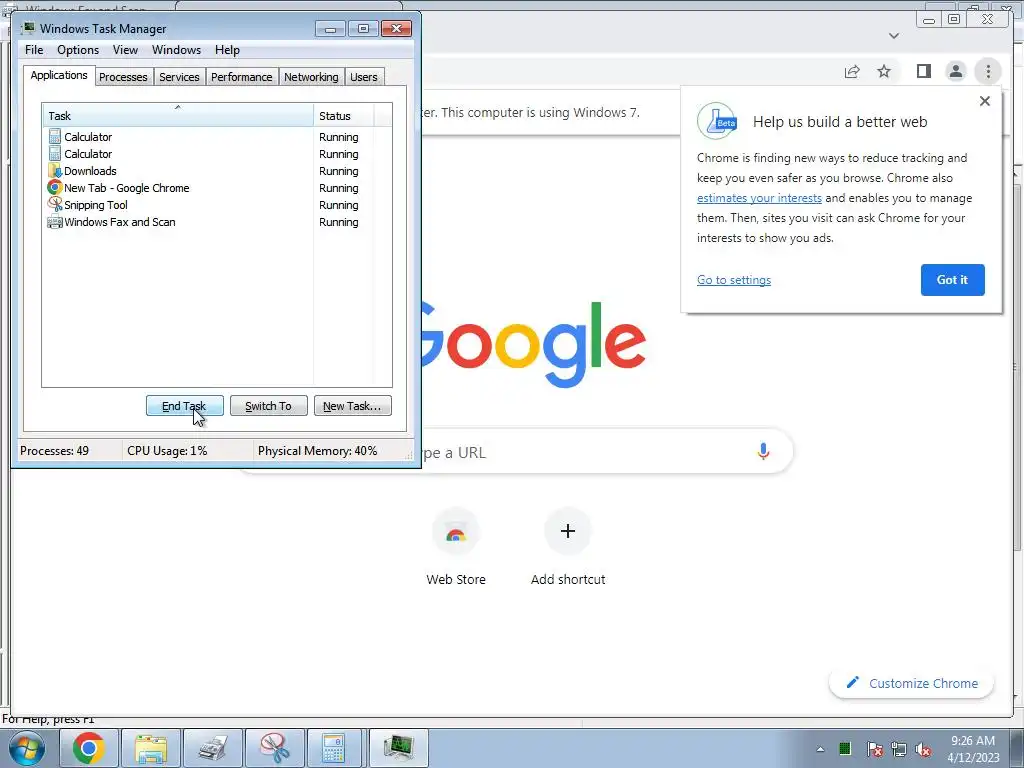This screenshot has height=768, width=1024.
Task: Click the muted volume tray icon
Action: point(923,749)
